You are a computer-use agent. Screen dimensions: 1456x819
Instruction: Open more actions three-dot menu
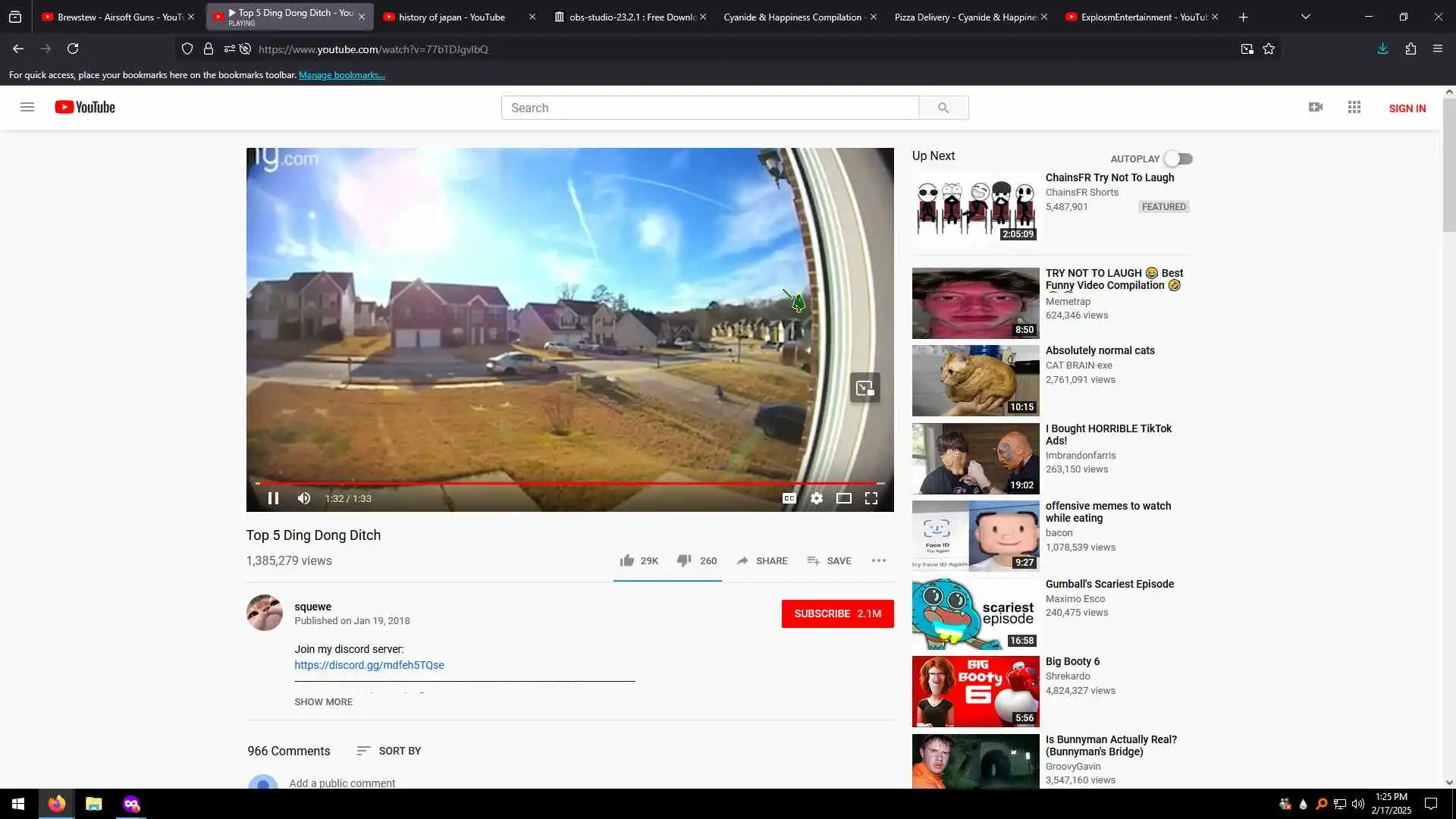coord(878,560)
